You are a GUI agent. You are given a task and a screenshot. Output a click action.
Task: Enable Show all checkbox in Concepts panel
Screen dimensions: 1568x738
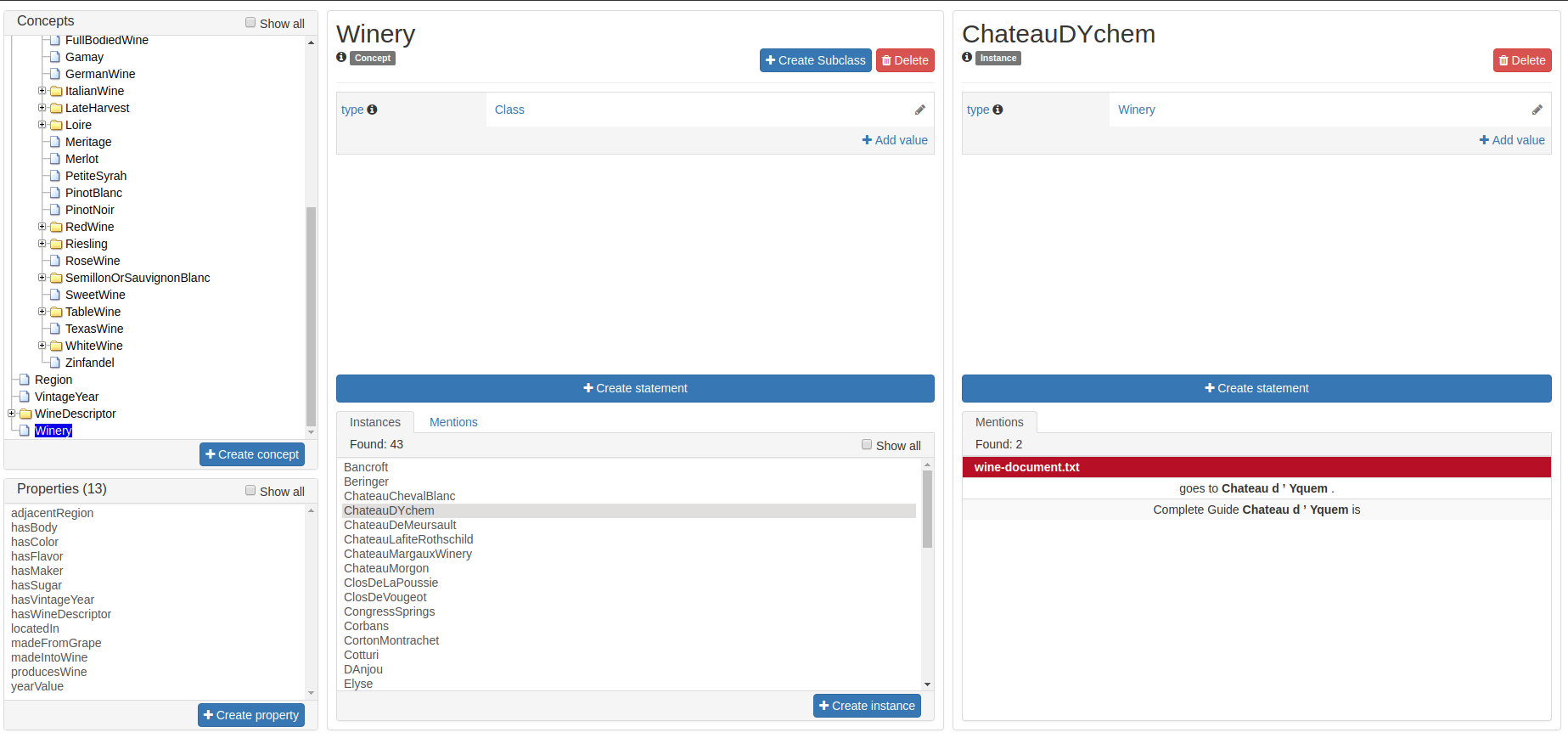250,23
